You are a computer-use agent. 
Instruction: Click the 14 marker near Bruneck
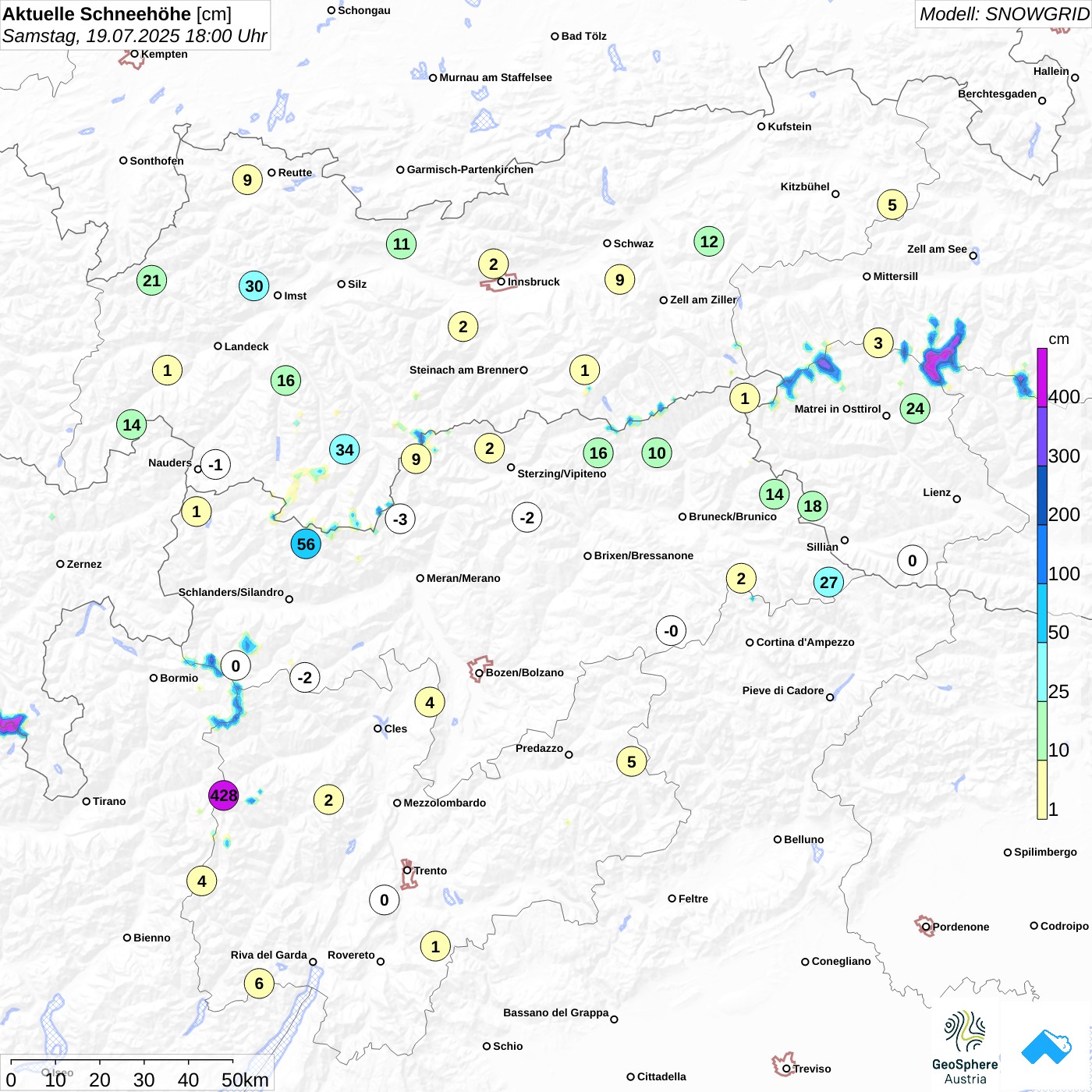pos(774,494)
